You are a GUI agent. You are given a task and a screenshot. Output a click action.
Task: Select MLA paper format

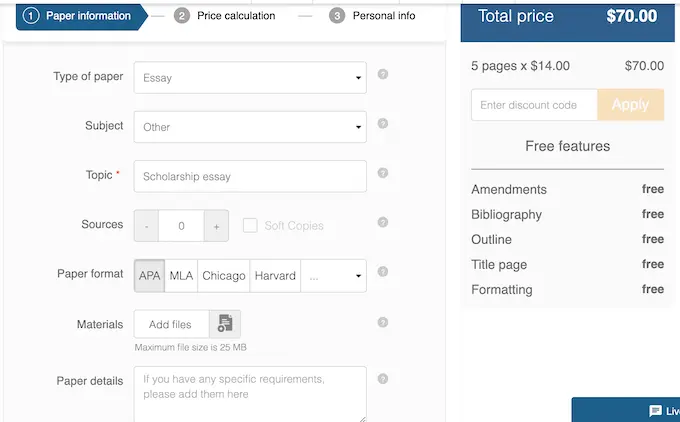click(x=181, y=276)
